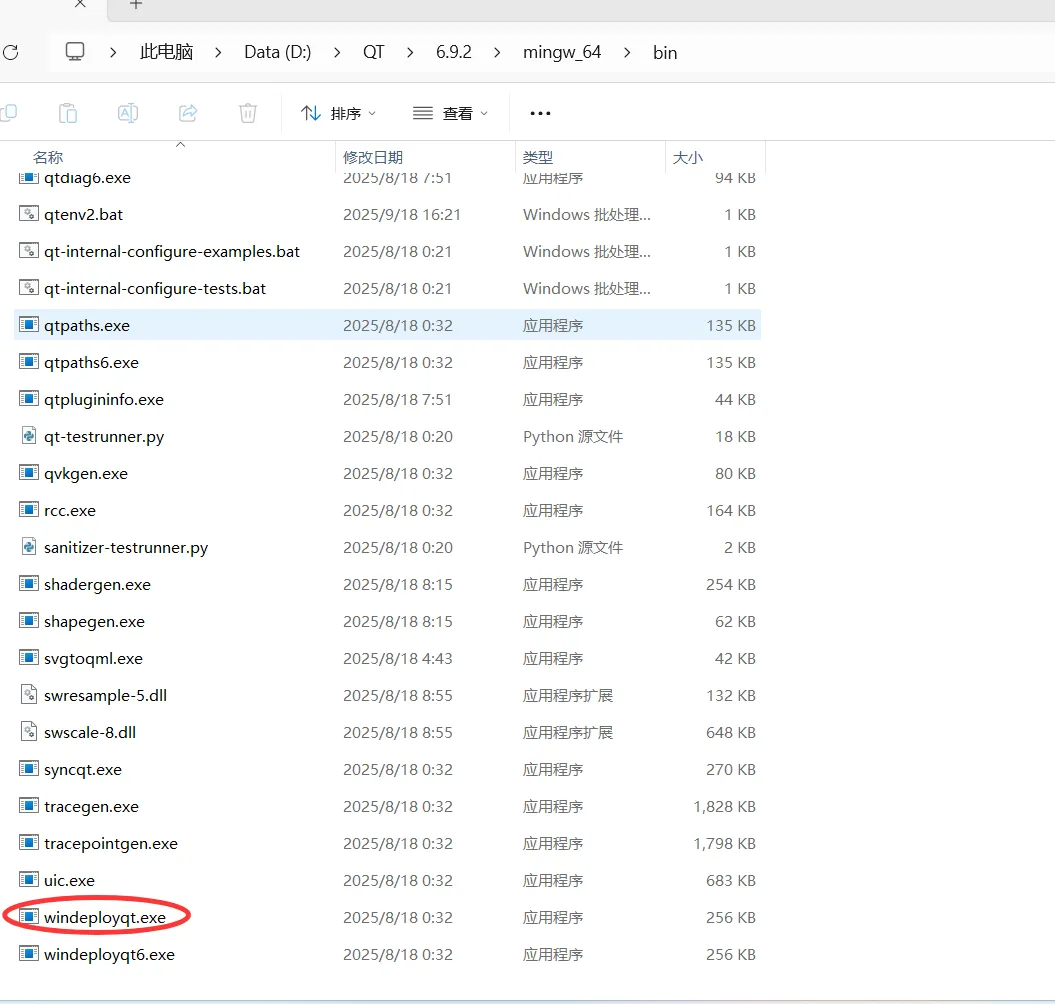Go to 此电脑 in the address bar
The image size is (1055, 1004).
[x=166, y=52]
